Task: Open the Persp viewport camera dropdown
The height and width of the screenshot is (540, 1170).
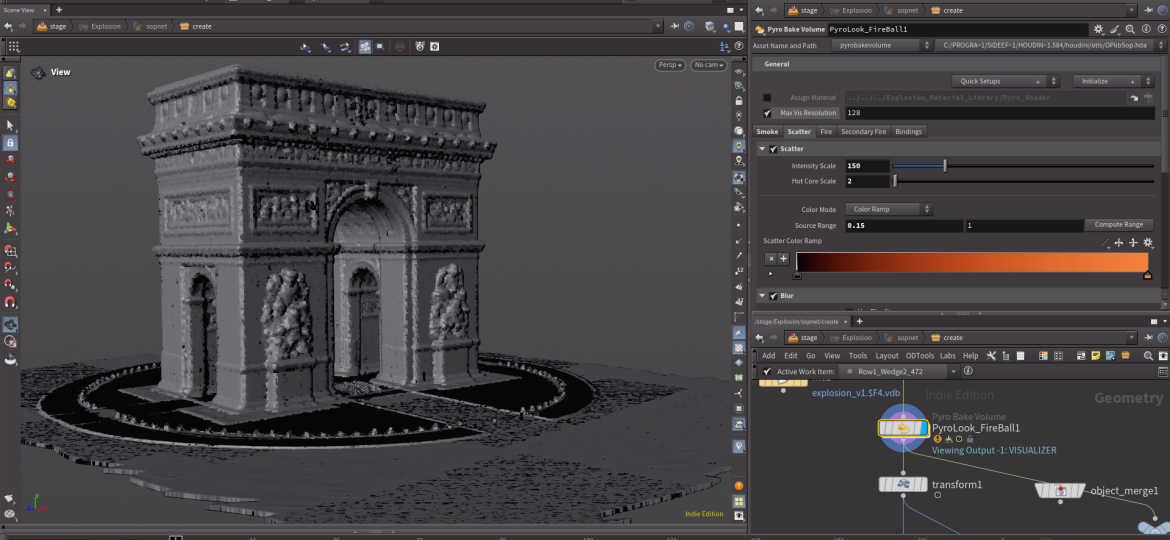Action: 670,65
